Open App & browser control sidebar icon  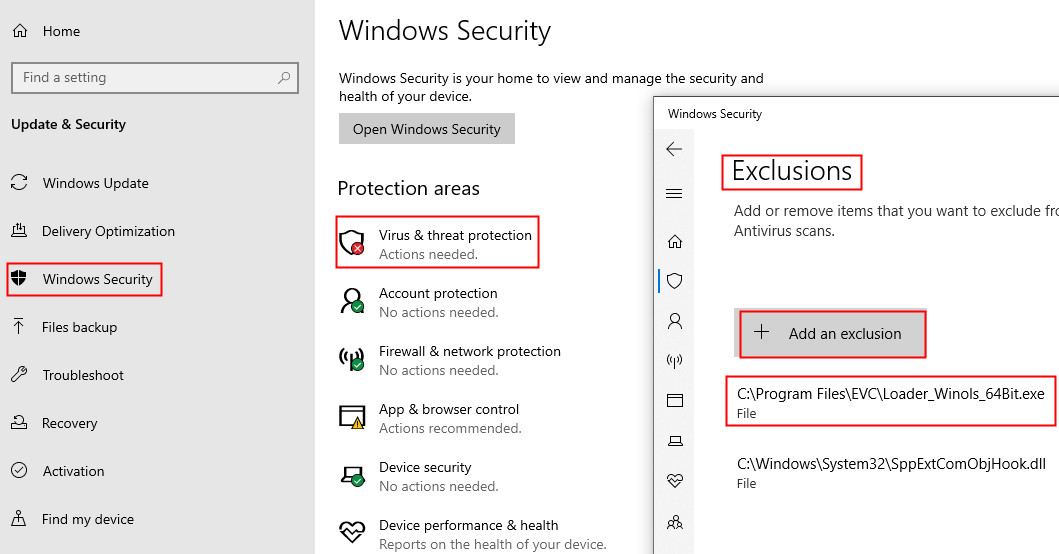[x=675, y=401]
